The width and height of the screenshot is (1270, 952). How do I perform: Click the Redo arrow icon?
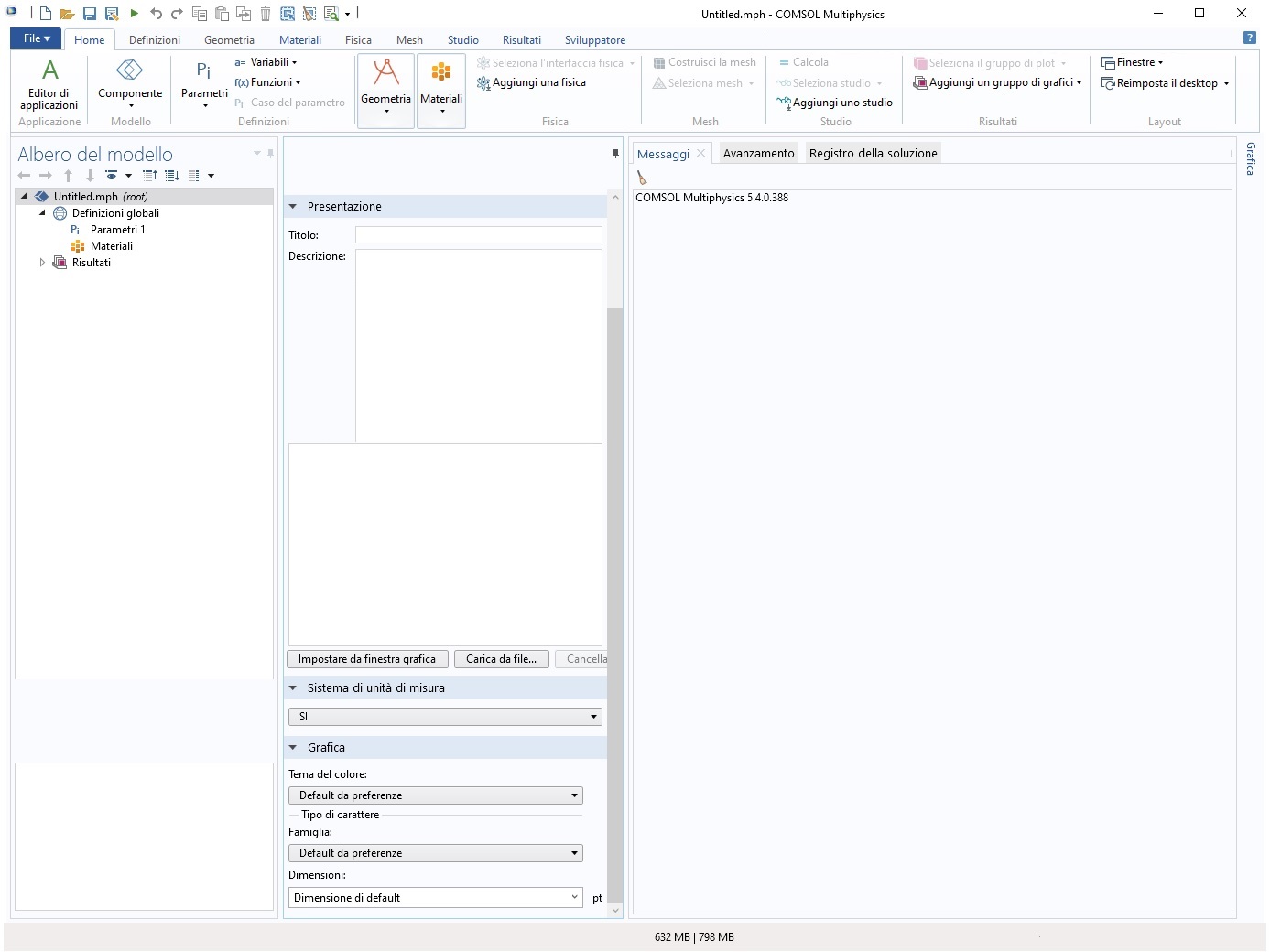click(177, 14)
